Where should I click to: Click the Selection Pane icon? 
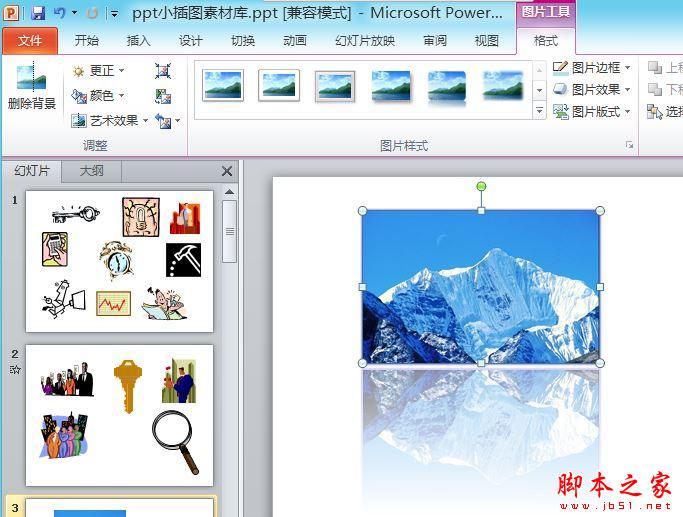pos(655,112)
